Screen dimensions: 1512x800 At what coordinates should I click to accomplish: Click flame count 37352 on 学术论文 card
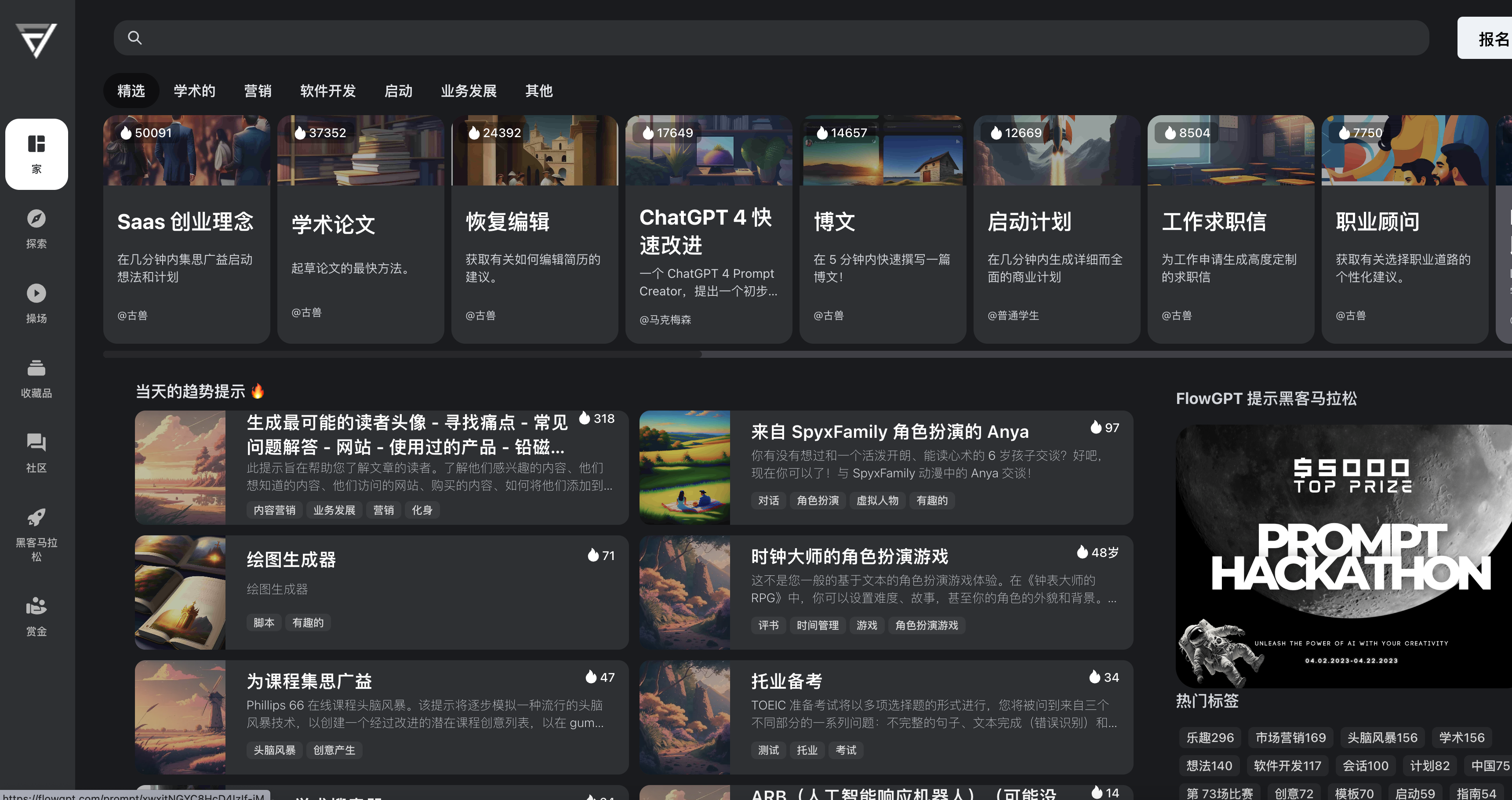pyautogui.click(x=320, y=133)
